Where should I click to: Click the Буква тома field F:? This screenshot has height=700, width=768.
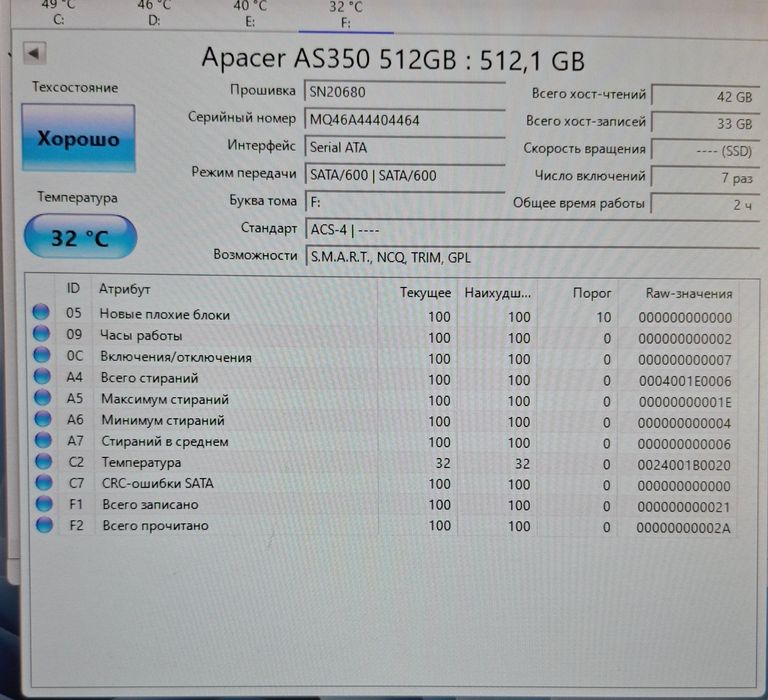point(405,202)
